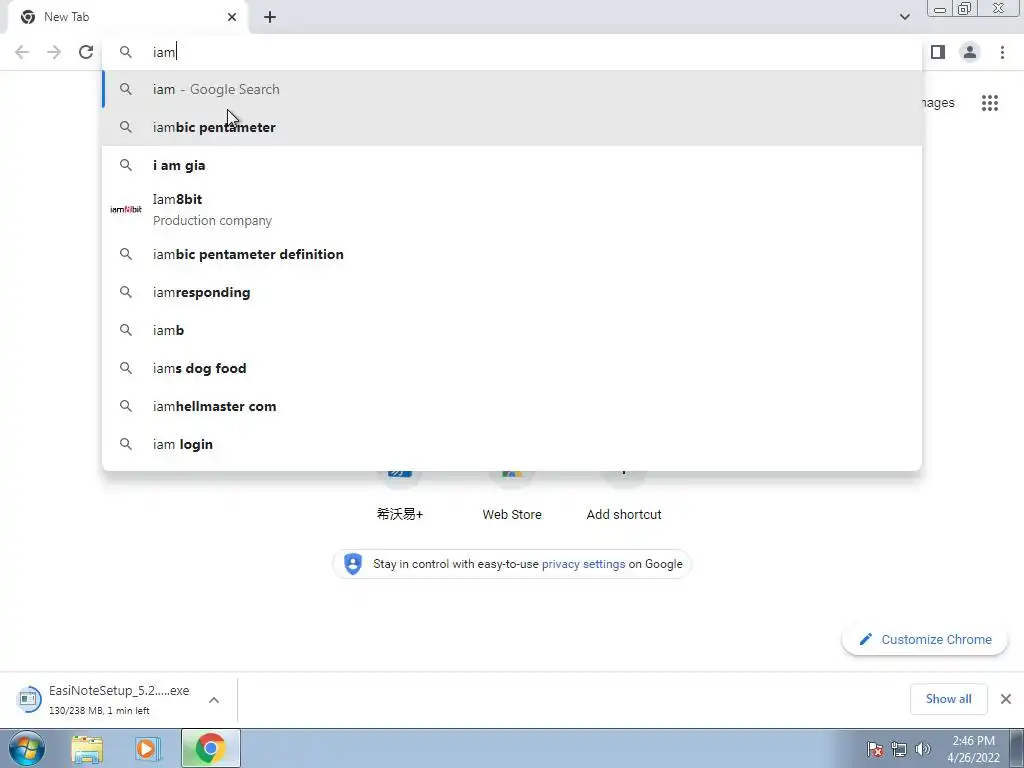The width and height of the screenshot is (1024, 768).
Task: Click the Action Center flag tray icon
Action: [875, 749]
